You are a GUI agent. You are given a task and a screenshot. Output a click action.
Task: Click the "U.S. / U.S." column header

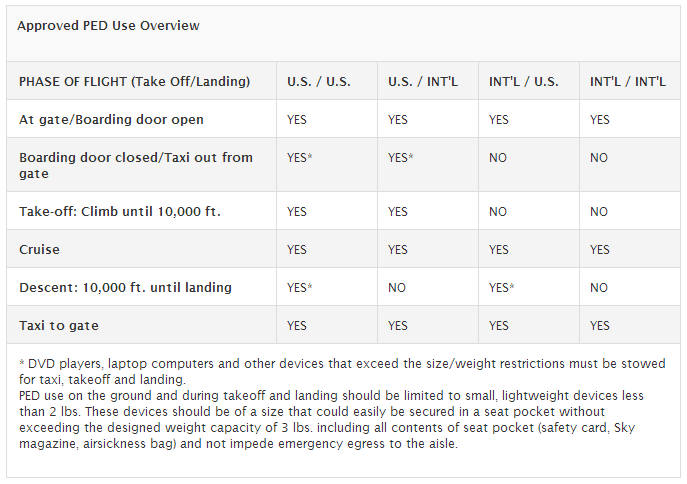(319, 81)
